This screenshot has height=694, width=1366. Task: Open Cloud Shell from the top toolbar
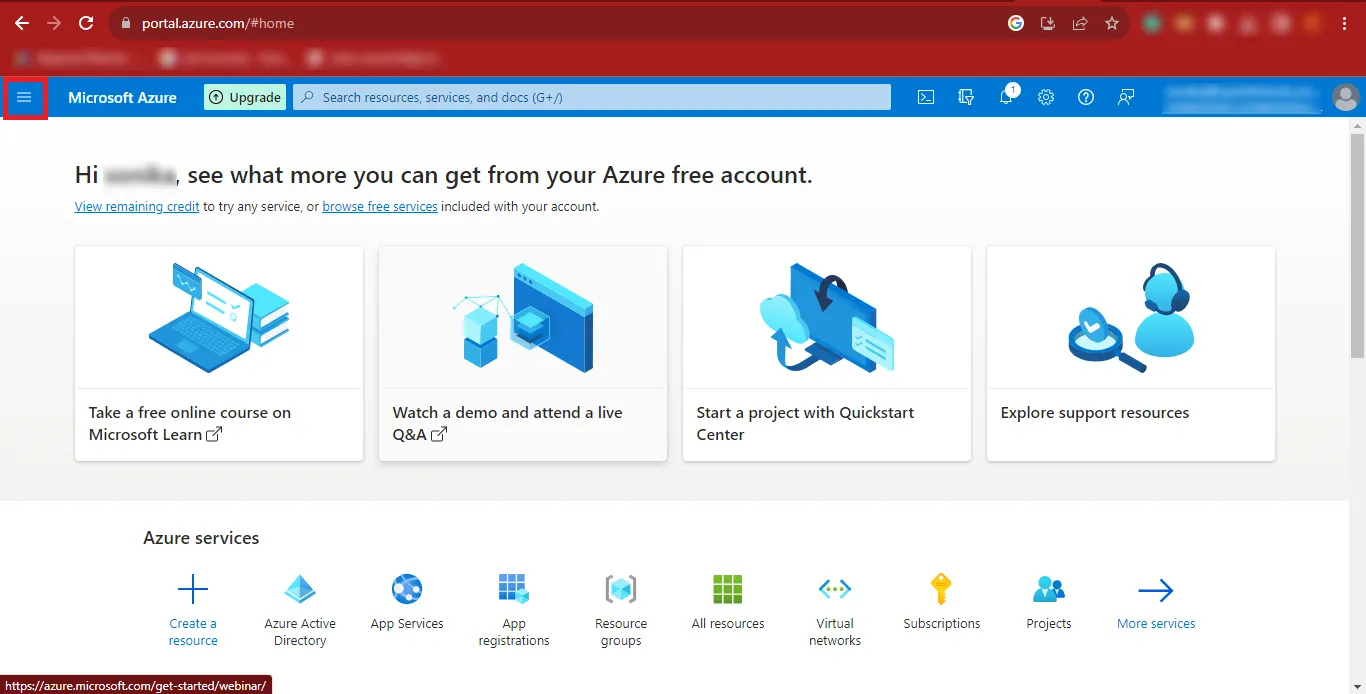click(925, 96)
